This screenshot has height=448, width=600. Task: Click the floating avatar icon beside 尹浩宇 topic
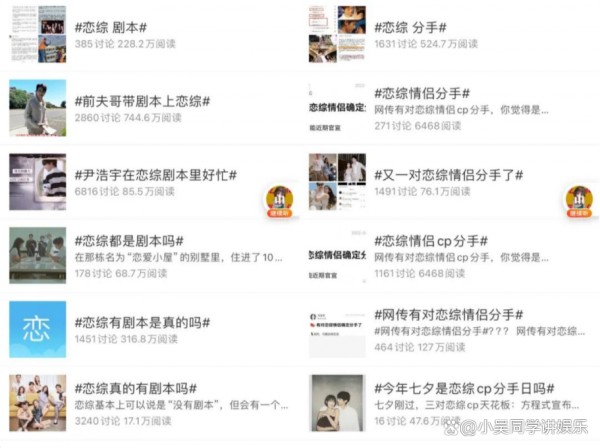coord(280,202)
